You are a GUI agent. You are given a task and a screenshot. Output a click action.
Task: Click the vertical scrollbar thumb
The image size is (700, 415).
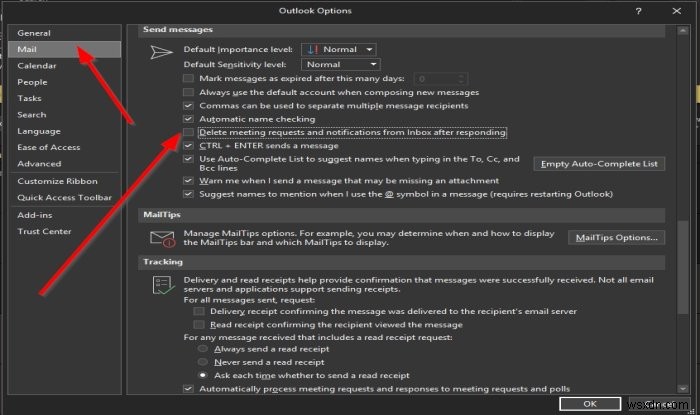click(x=683, y=267)
